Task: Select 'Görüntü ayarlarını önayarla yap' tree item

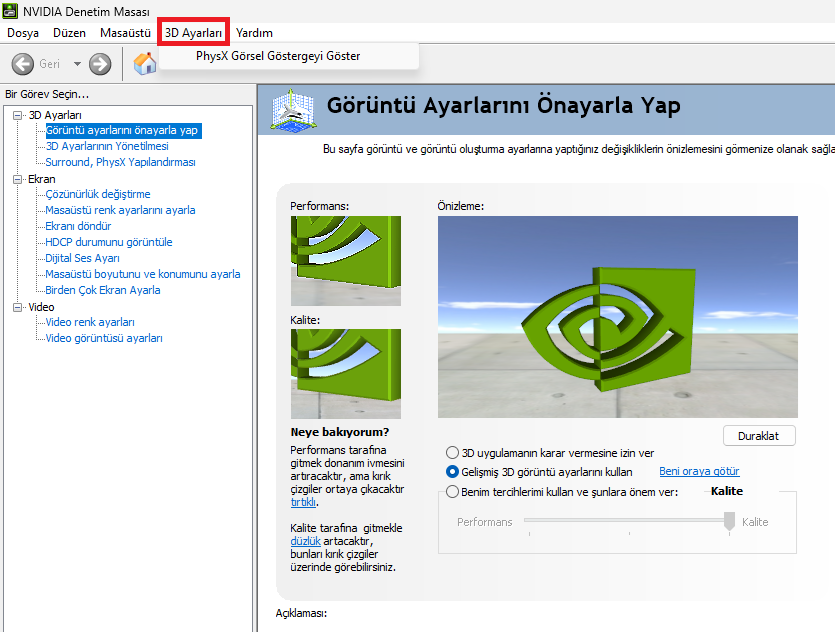Action: click(x=122, y=130)
